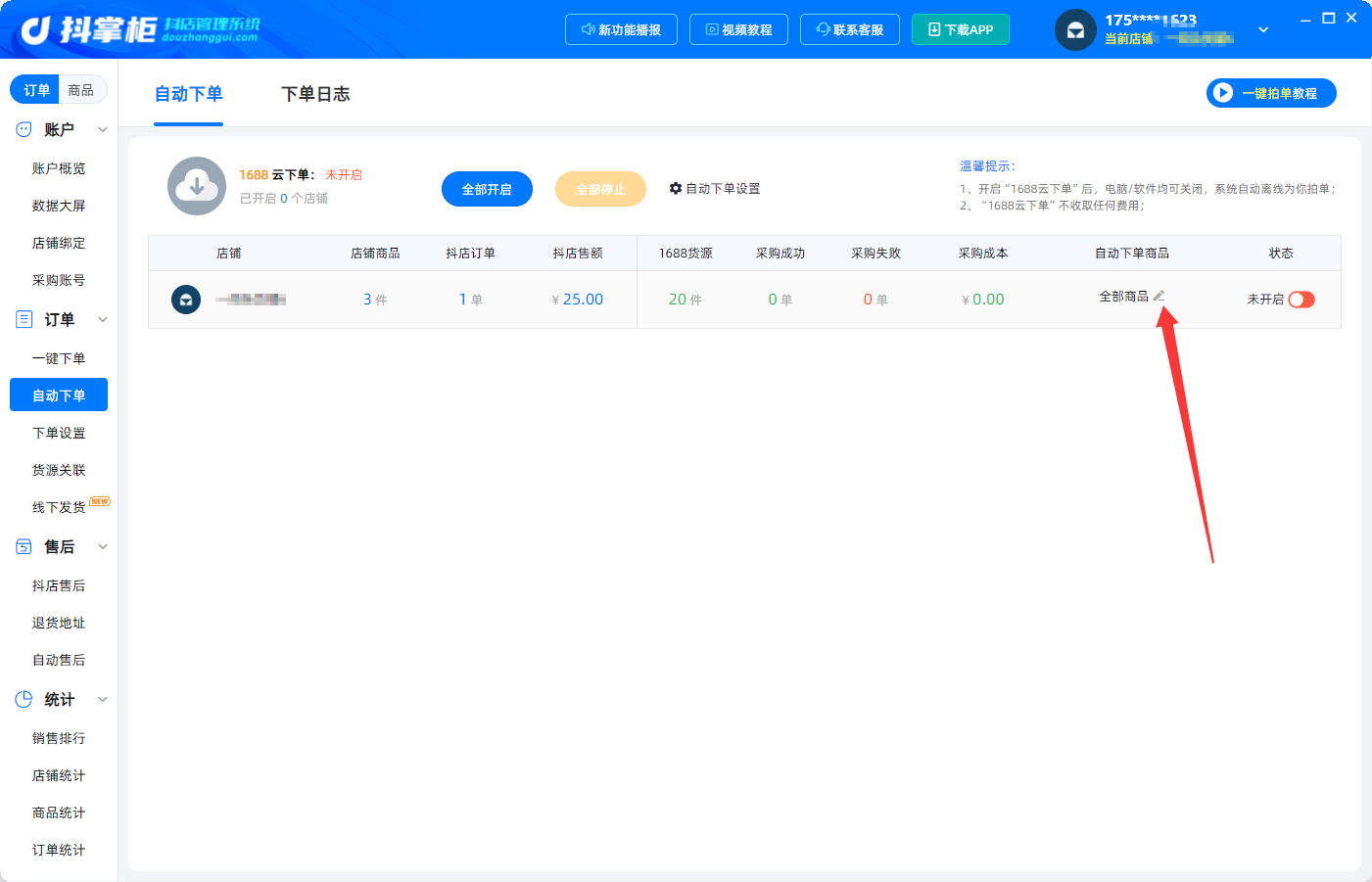Click the 1688 cloud download icon
Image resolution: width=1372 pixels, height=882 pixels.
197,186
